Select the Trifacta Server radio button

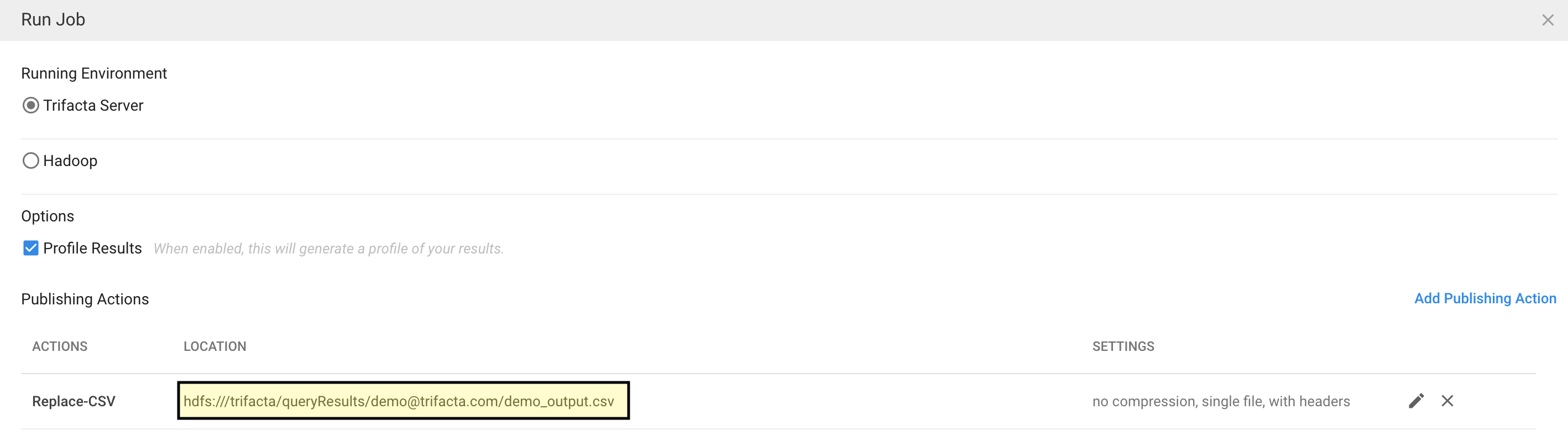30,105
